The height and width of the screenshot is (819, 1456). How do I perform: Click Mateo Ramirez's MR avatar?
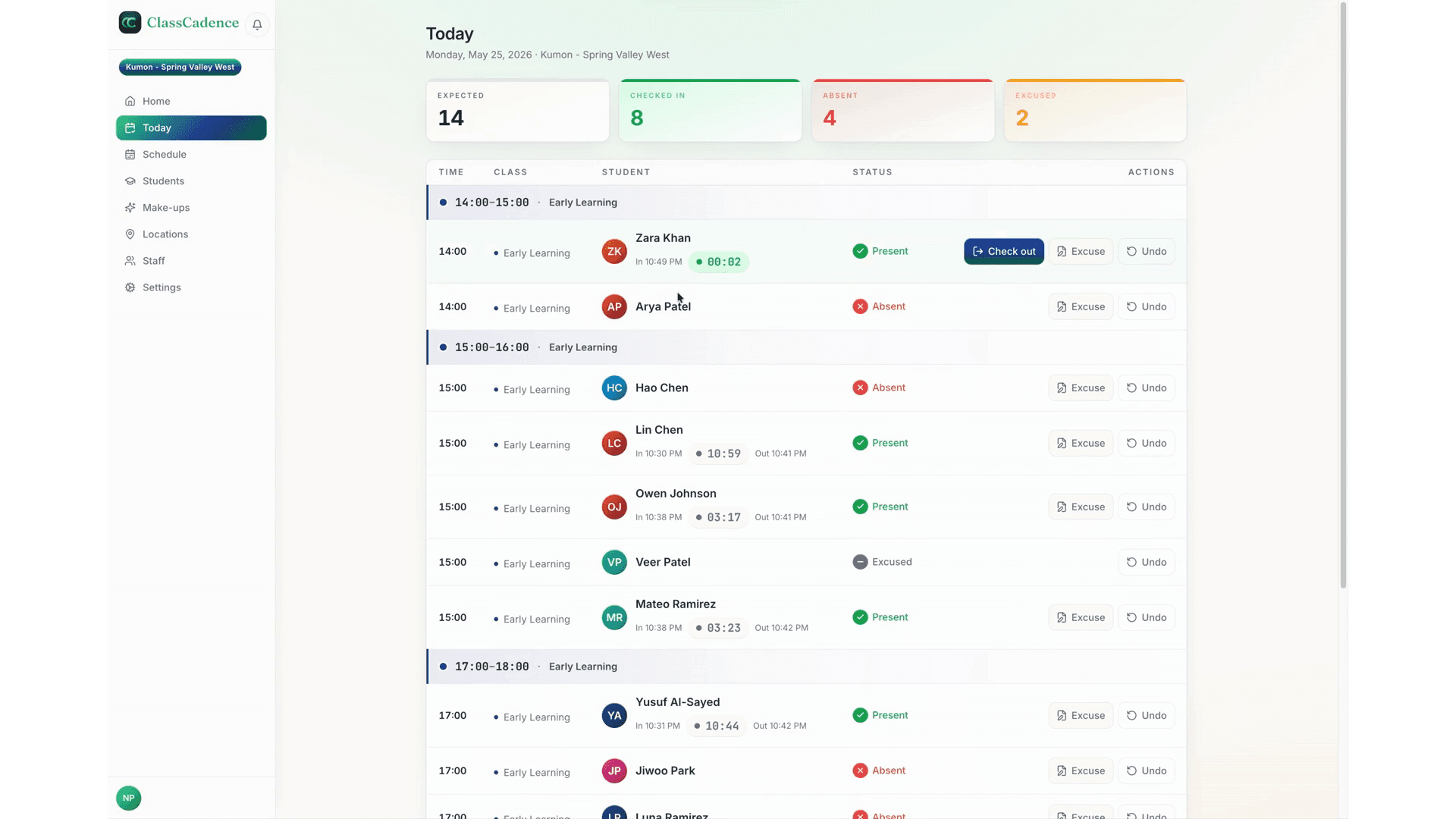pyautogui.click(x=614, y=618)
